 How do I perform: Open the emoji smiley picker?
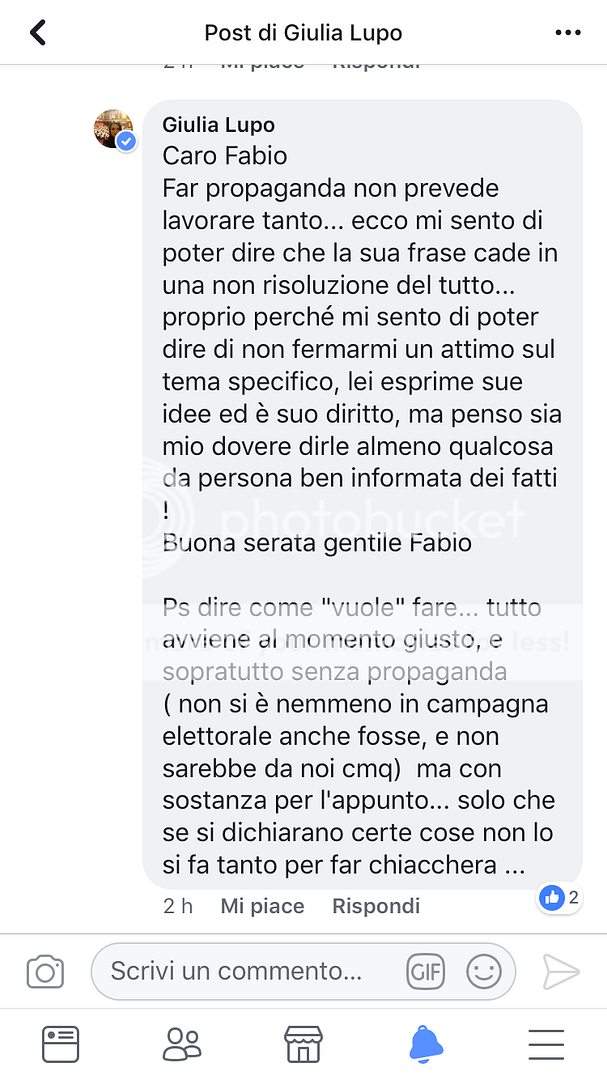pyautogui.click(x=484, y=972)
